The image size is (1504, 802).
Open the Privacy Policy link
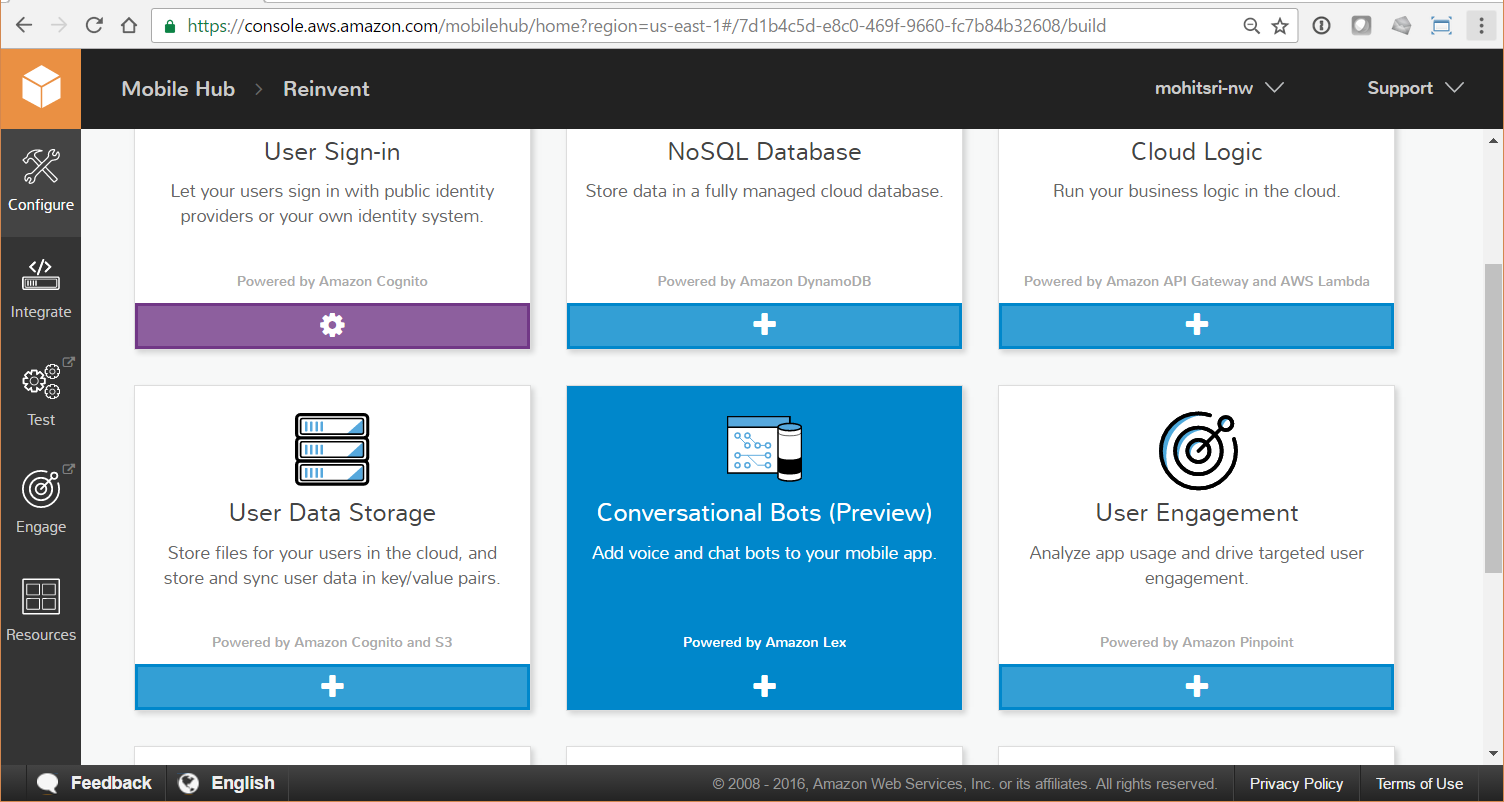1296,783
